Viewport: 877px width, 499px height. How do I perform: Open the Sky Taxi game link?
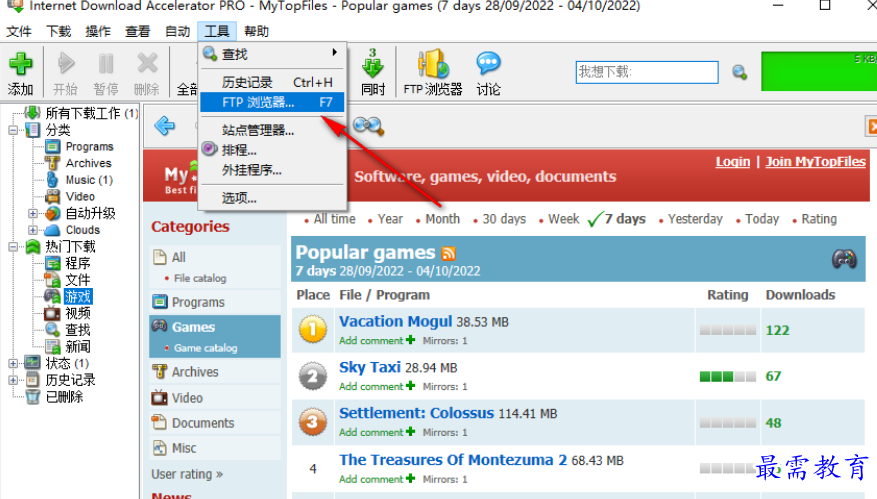370,367
